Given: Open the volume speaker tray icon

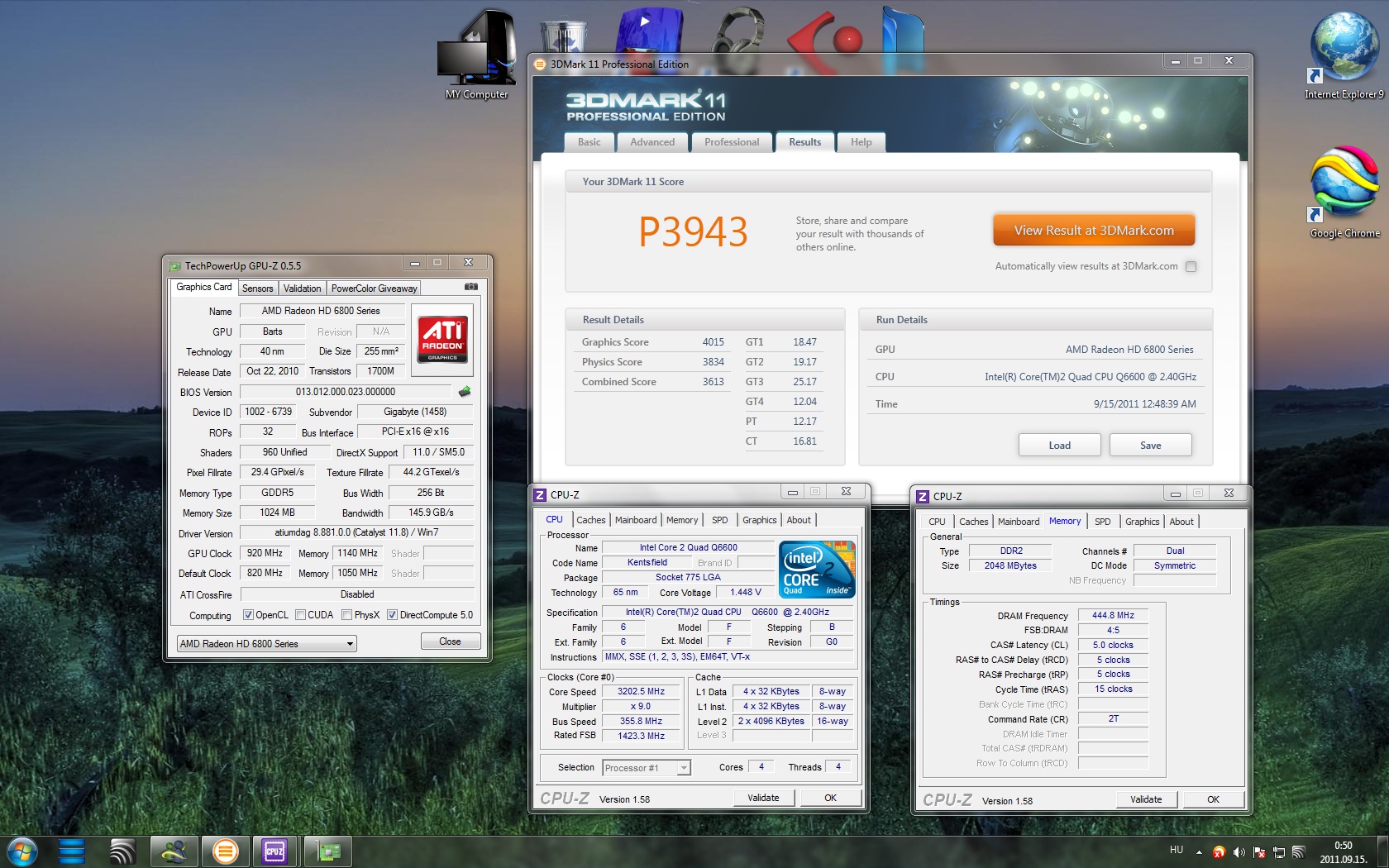Looking at the screenshot, I should point(1239,852).
